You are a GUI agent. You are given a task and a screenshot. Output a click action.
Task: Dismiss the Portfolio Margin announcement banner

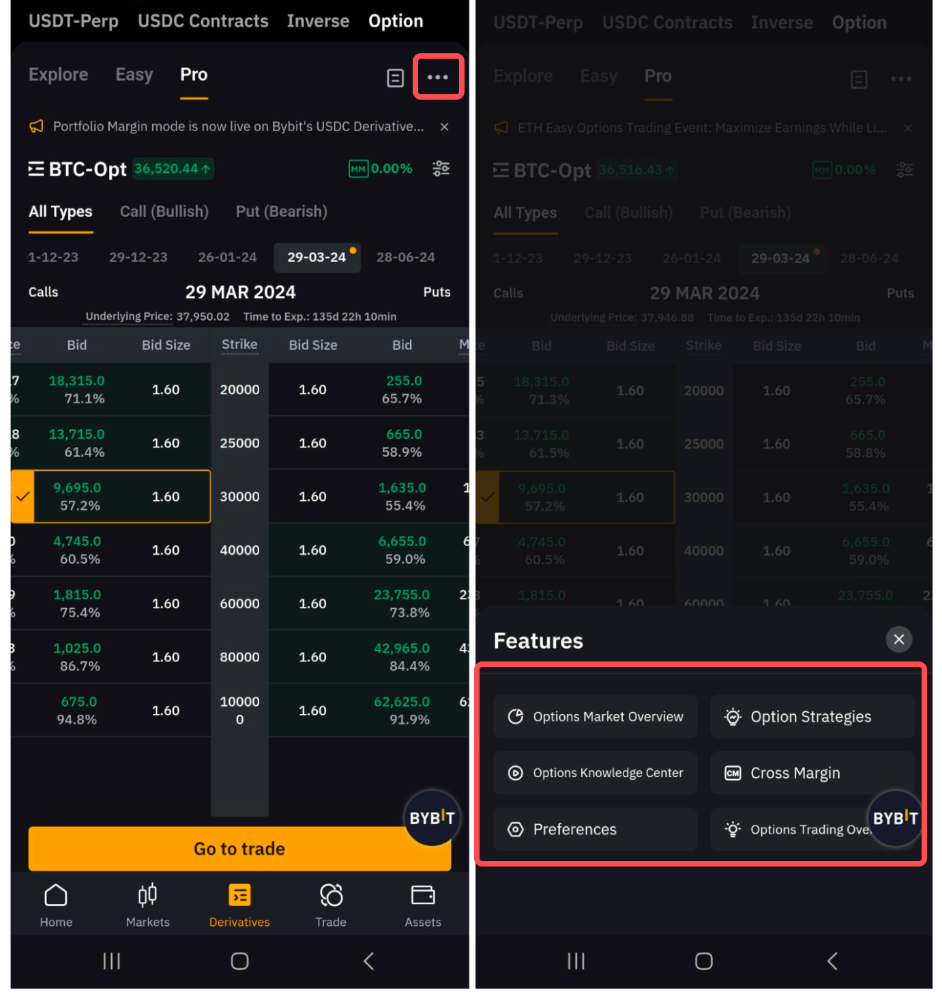click(x=445, y=127)
